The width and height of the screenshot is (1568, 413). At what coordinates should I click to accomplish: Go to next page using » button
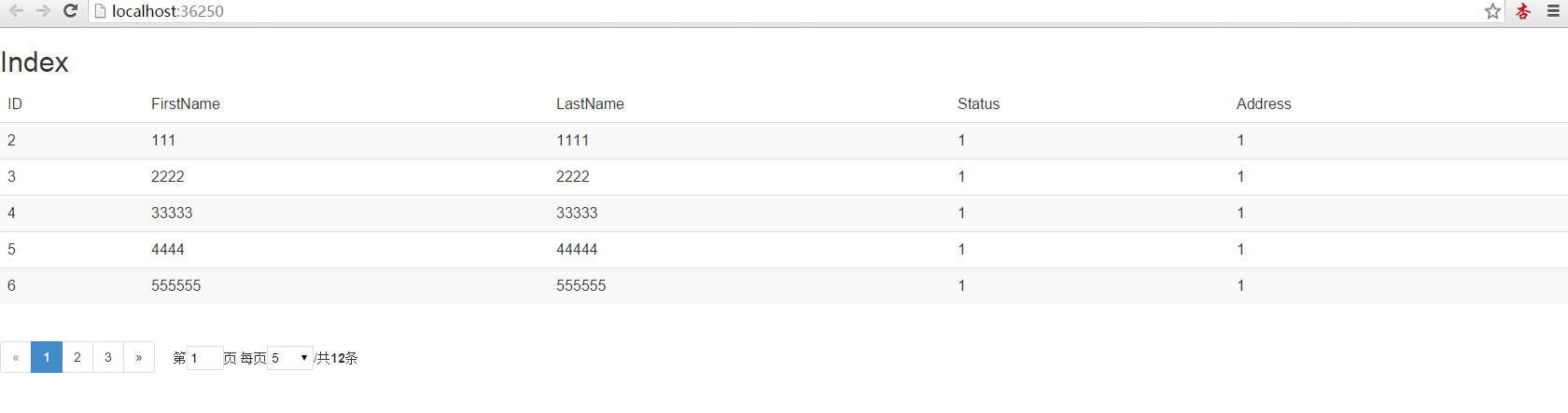pos(139,357)
